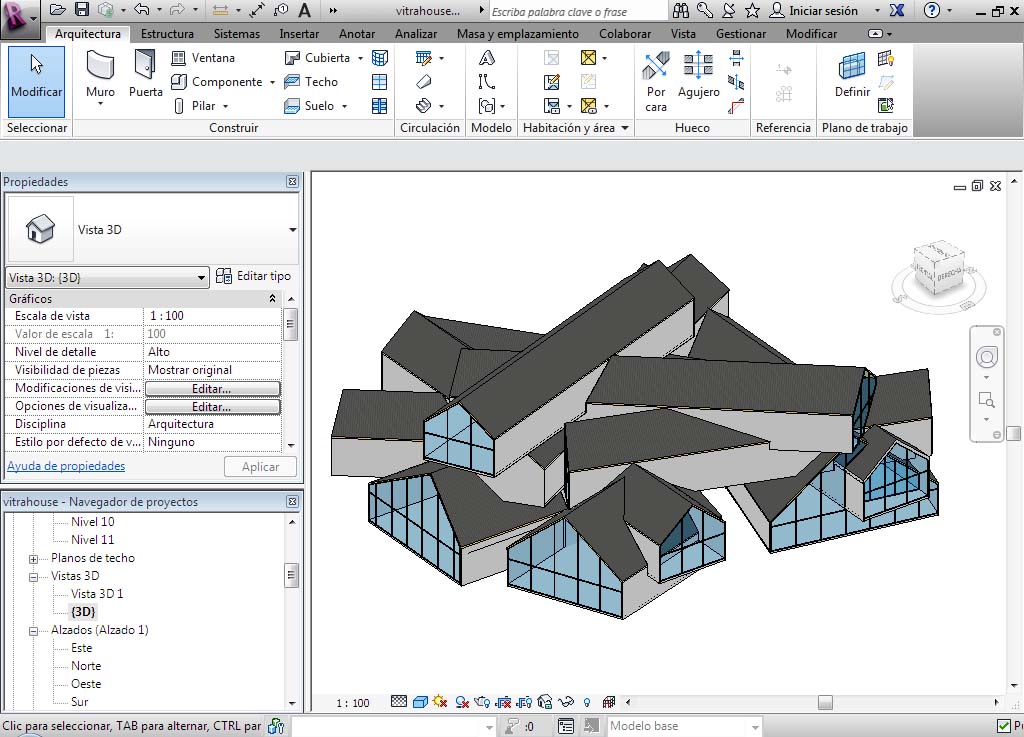Click the horizontal scrollbar thumb under the view
Screen dimensions: 1024x737
tap(825, 703)
